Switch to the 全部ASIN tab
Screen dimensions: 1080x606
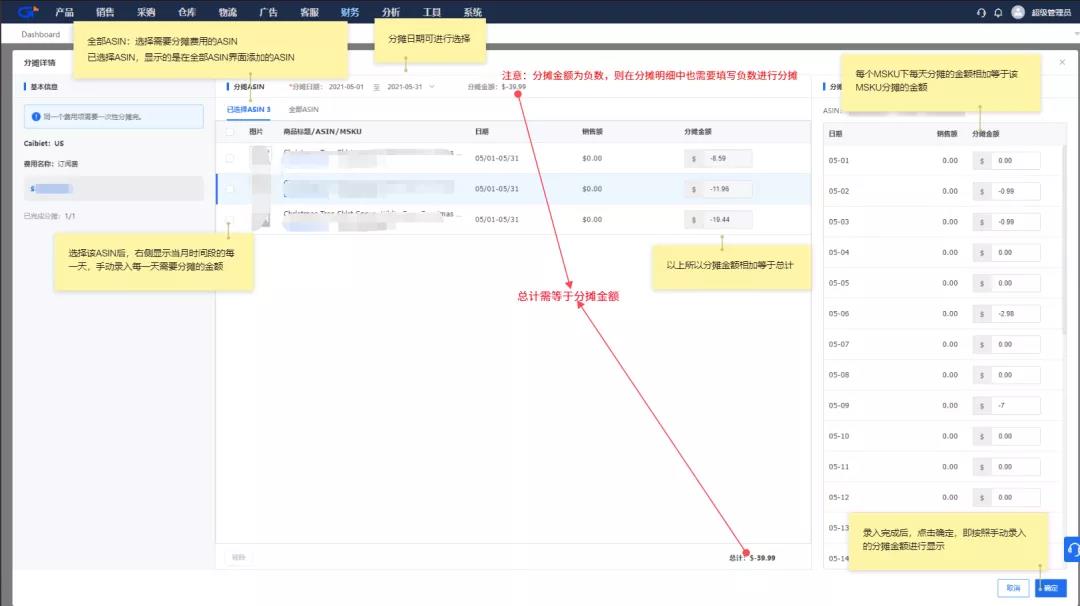(304, 109)
